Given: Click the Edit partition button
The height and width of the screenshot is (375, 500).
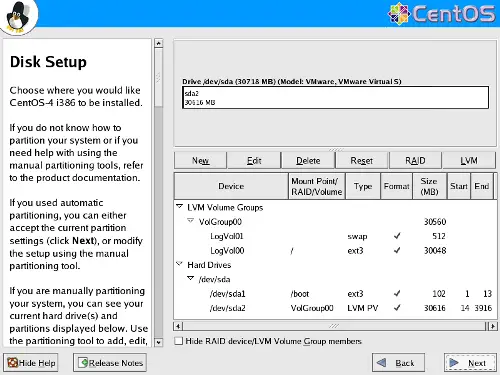Looking at the screenshot, I should pos(254,161).
